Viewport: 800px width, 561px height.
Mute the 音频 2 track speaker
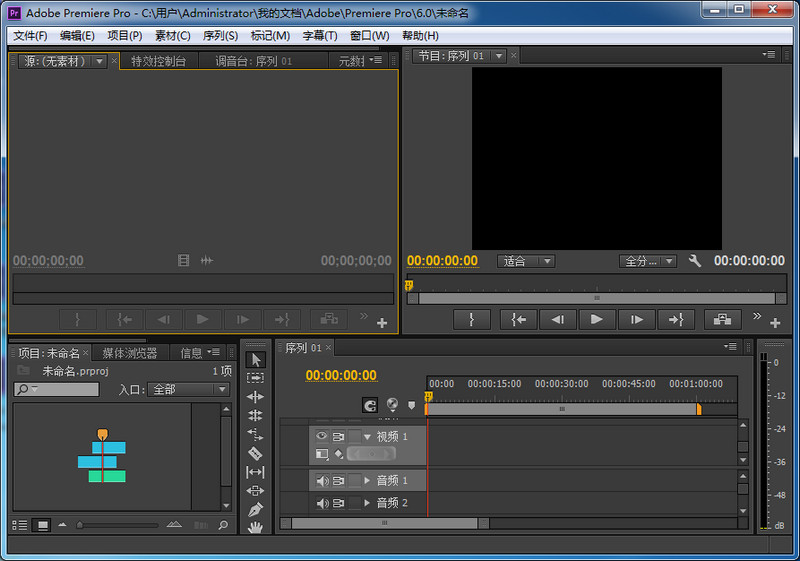[322, 503]
